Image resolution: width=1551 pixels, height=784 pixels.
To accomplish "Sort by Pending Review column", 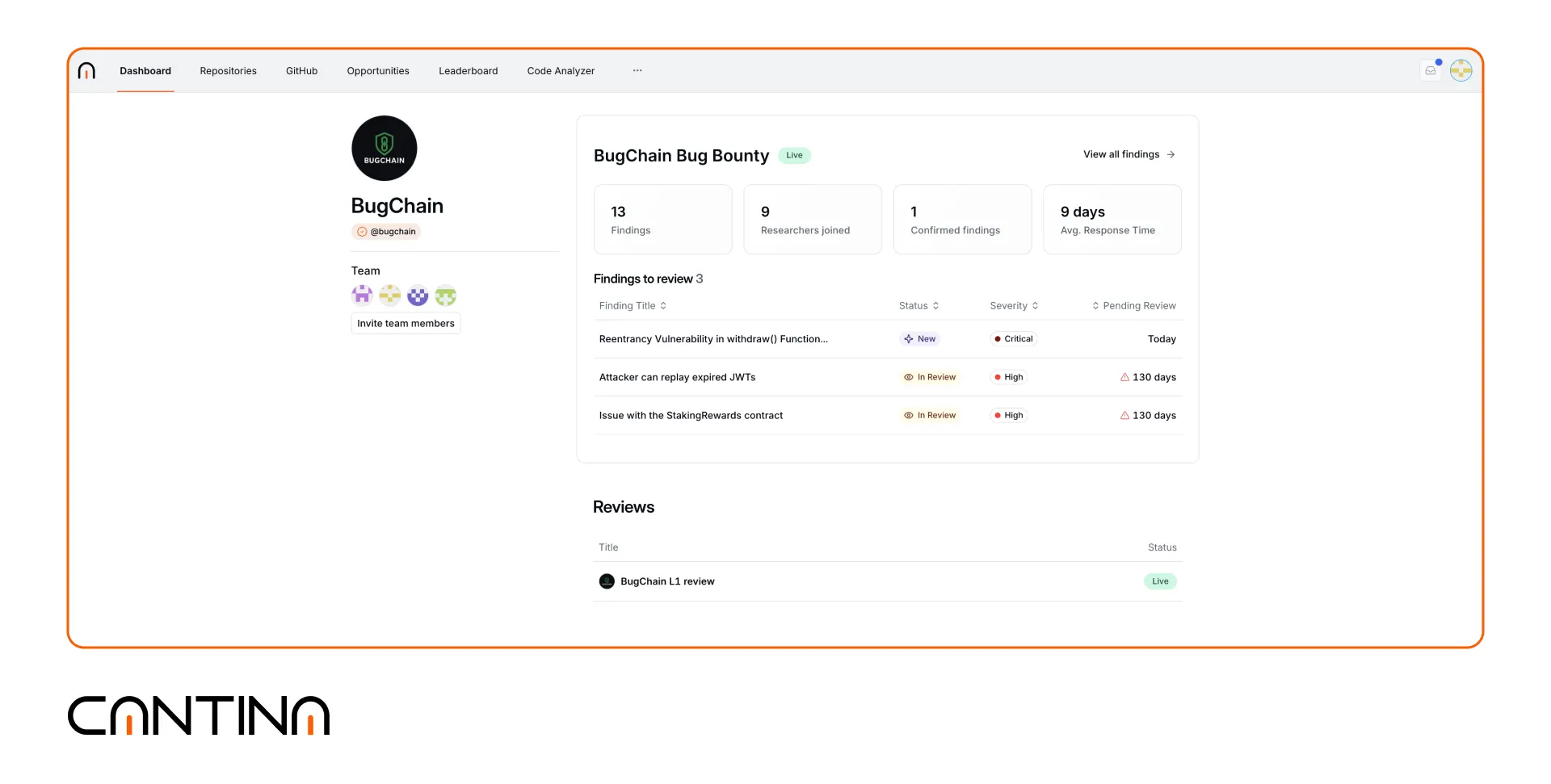I will 1134,305.
